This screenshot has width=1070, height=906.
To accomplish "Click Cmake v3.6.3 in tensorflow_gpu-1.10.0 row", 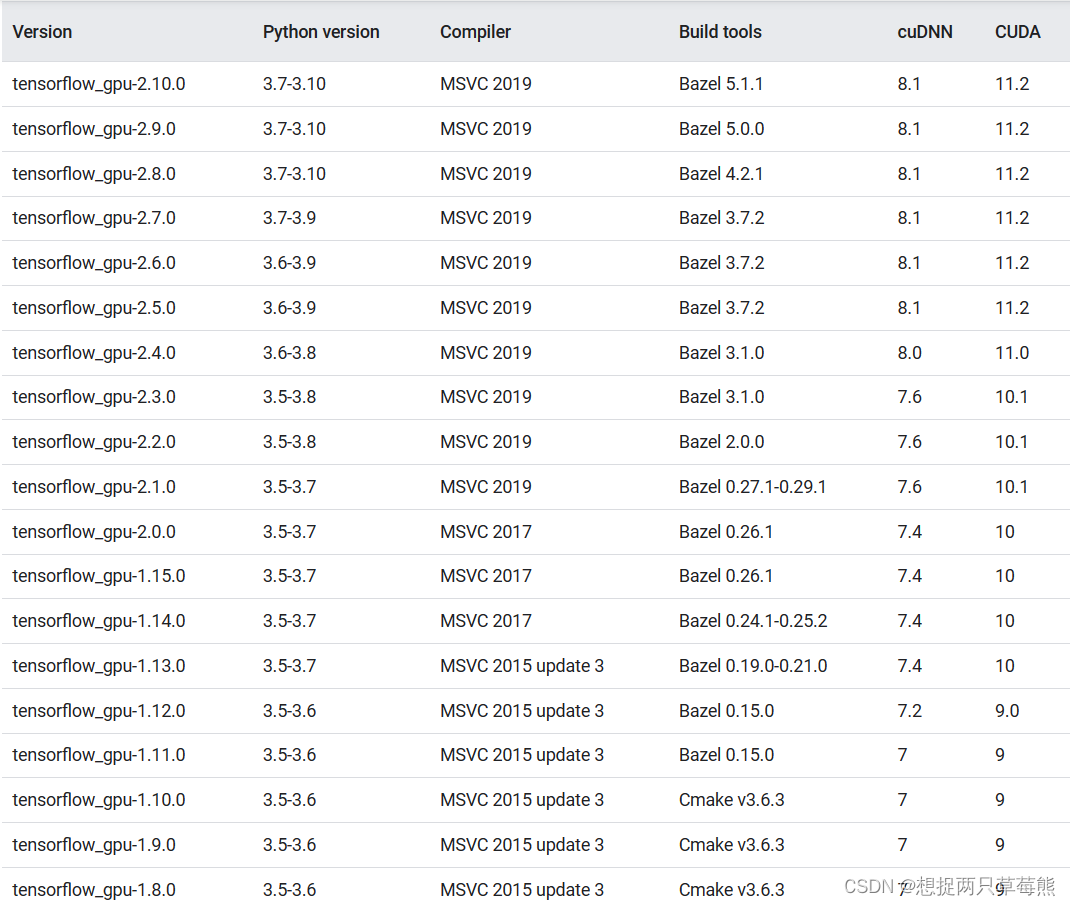I will point(732,800).
